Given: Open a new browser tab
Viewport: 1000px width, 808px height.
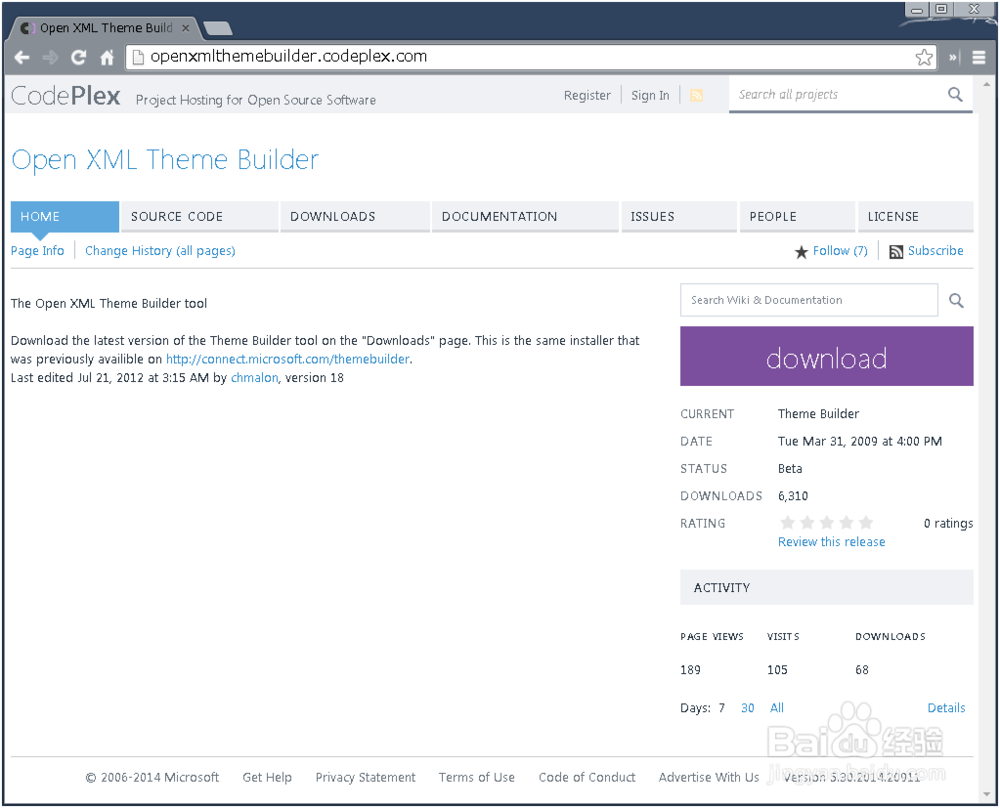Looking at the screenshot, I should pos(217,28).
